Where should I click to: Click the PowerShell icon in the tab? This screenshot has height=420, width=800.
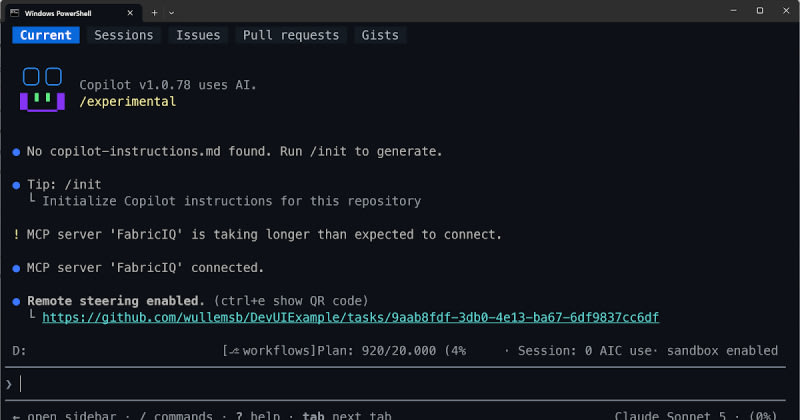pyautogui.click(x=14, y=13)
